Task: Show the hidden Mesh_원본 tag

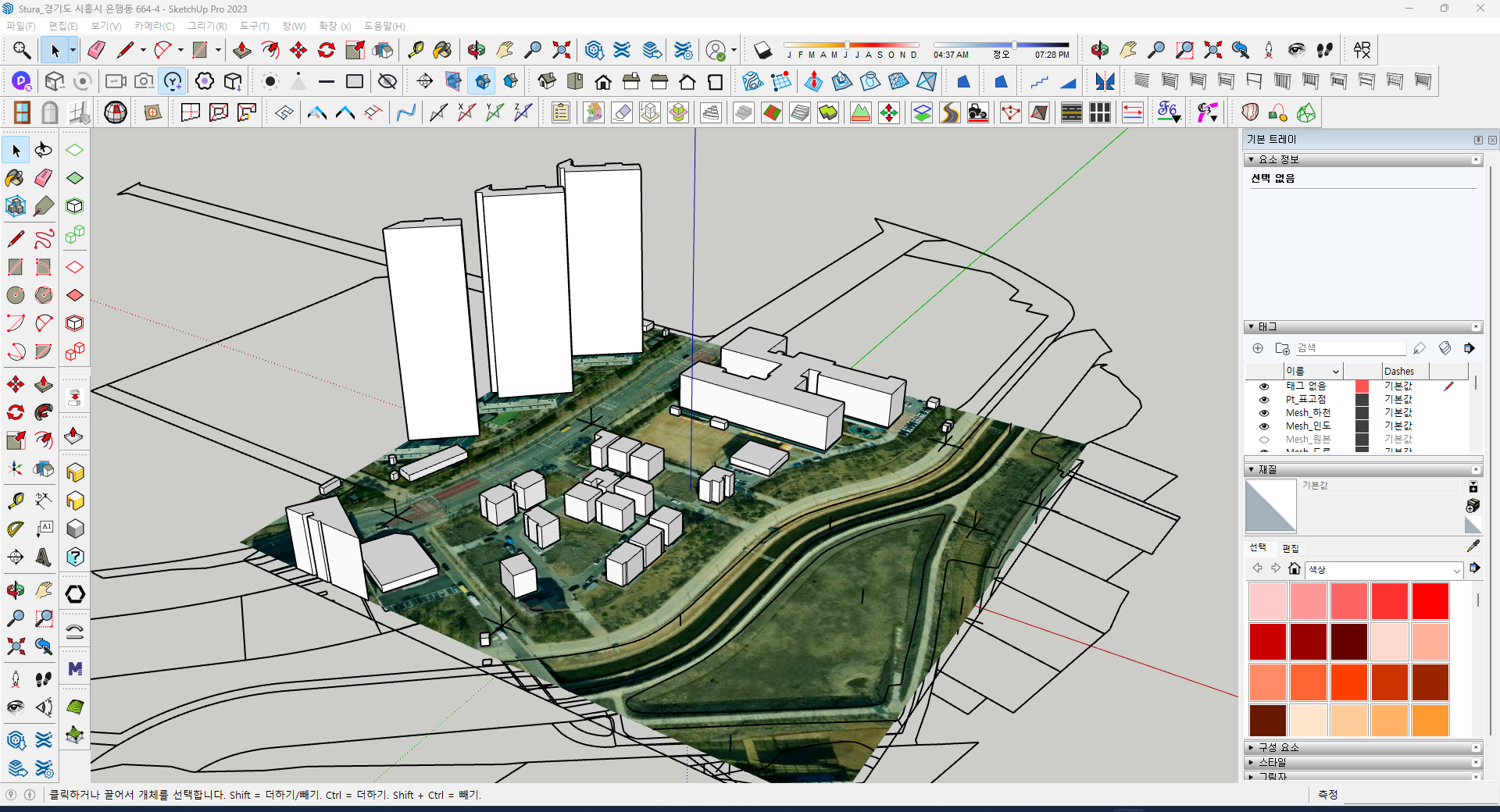Action: (1264, 440)
